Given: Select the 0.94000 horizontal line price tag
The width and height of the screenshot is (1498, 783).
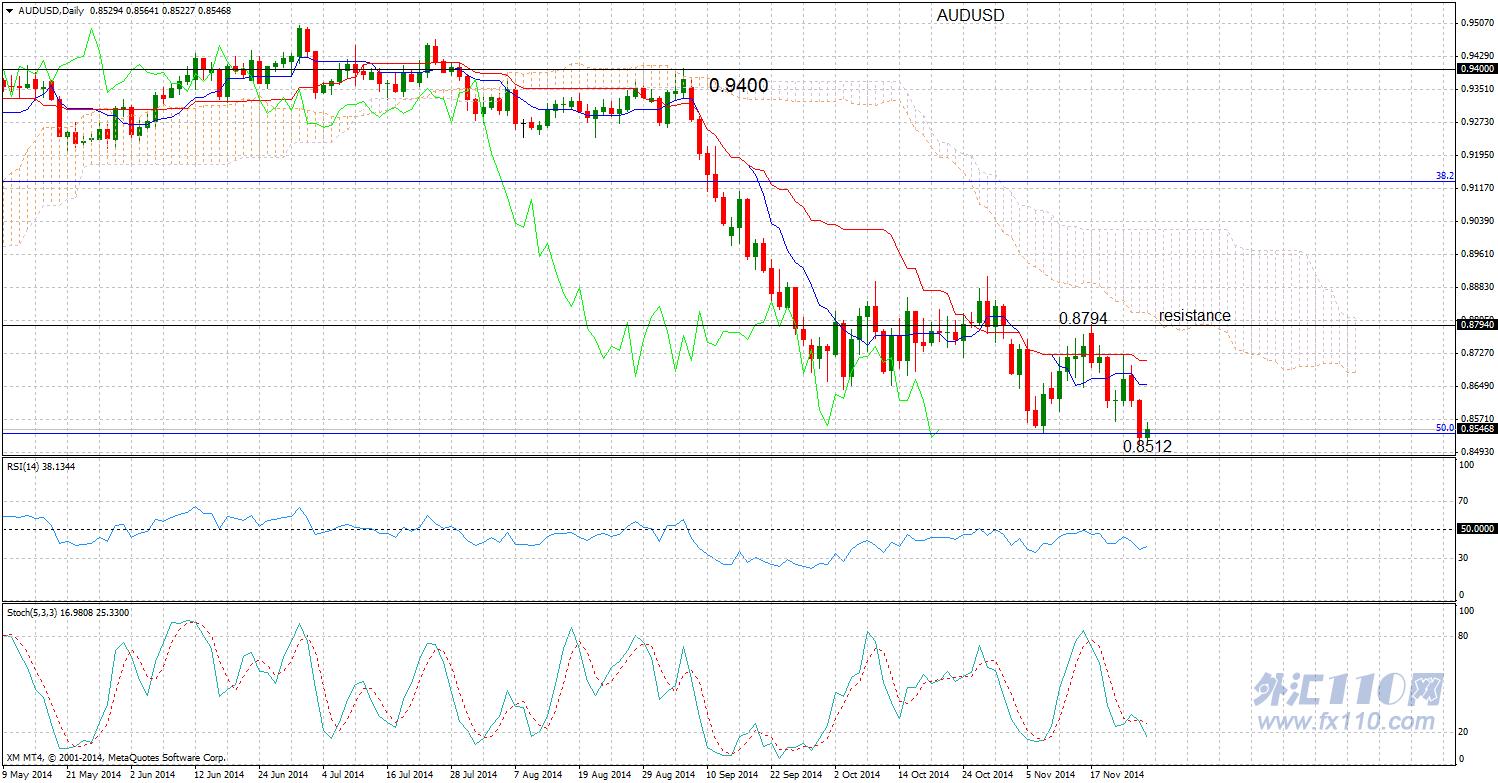Looking at the screenshot, I should (1477, 69).
